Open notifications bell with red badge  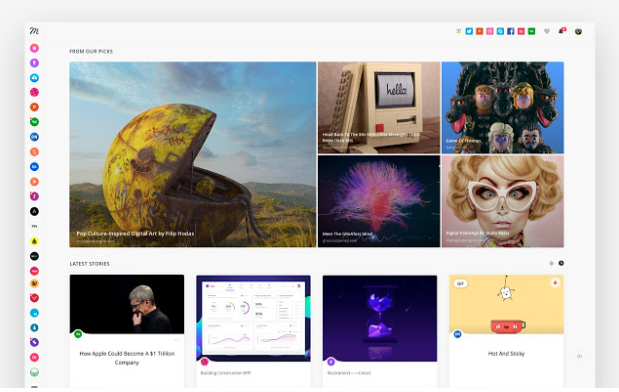pyautogui.click(x=561, y=31)
